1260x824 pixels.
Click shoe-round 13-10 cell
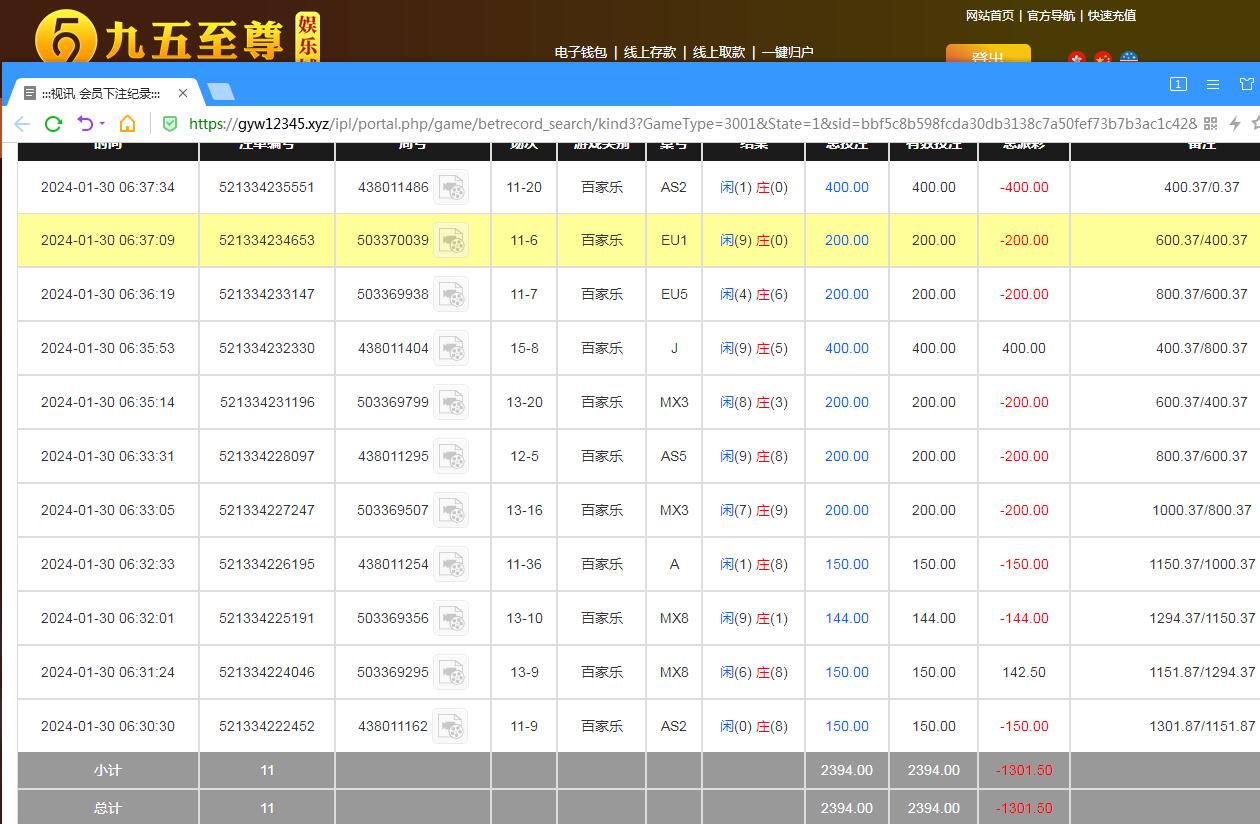524,619
